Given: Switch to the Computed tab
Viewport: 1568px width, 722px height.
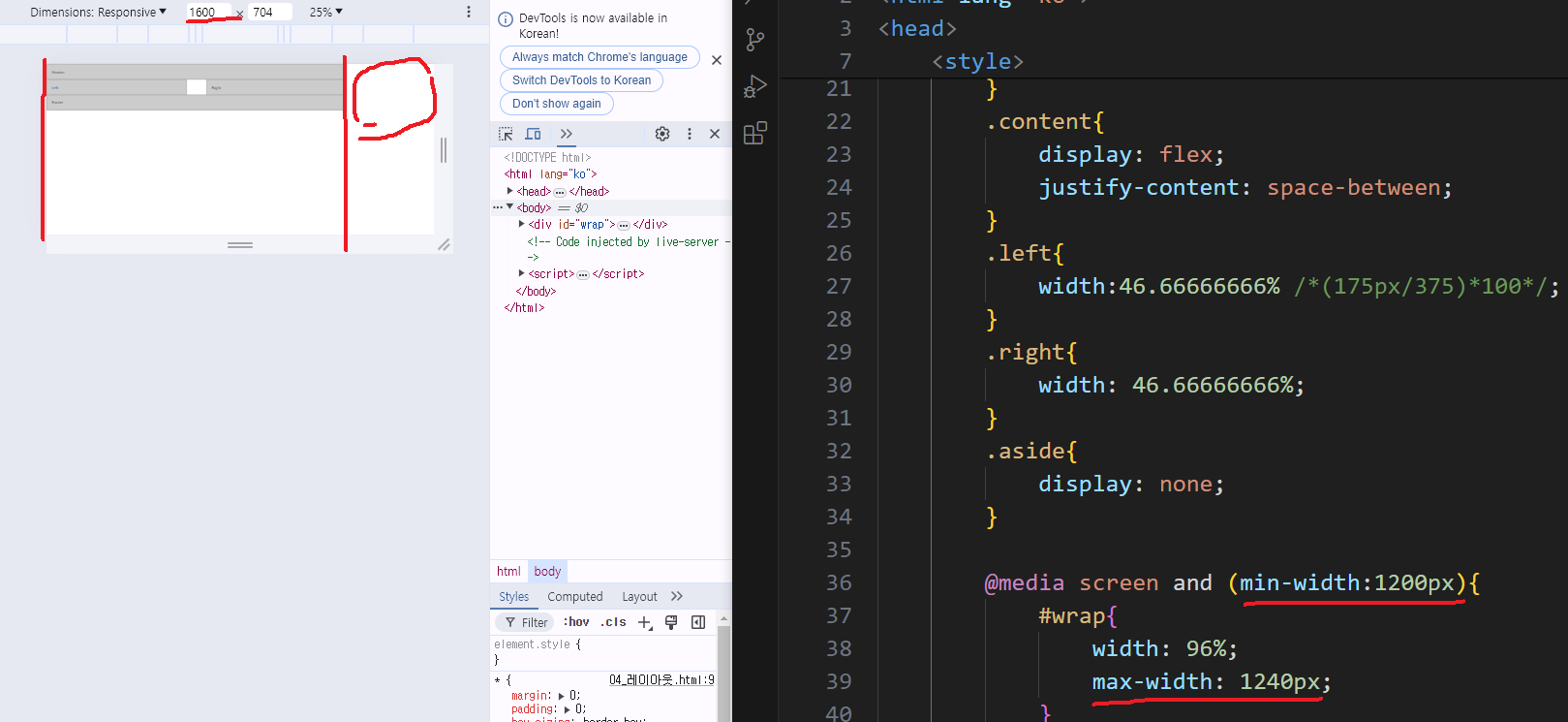Looking at the screenshot, I should click(574, 597).
